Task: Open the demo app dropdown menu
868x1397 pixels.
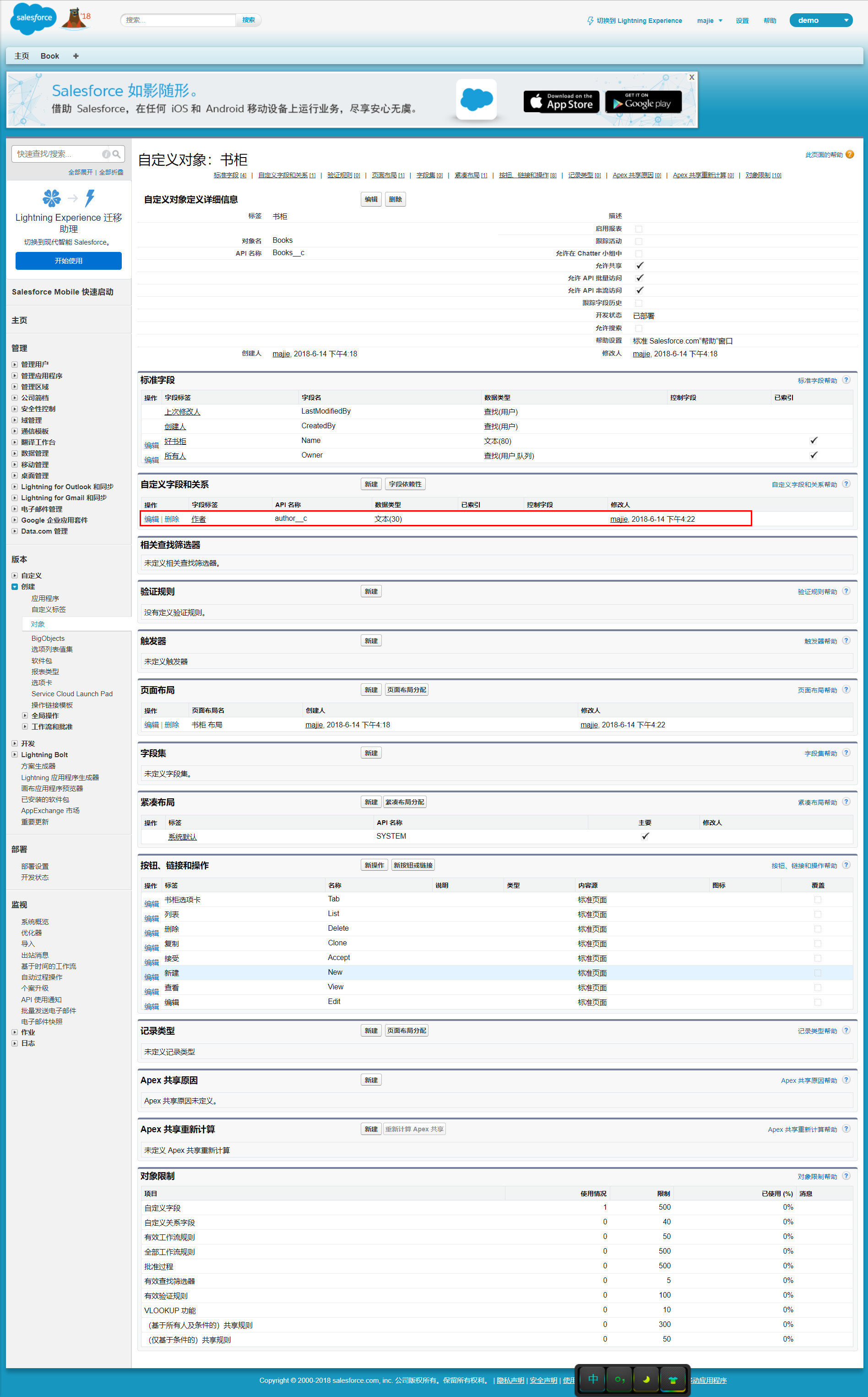Action: pyautogui.click(x=820, y=20)
